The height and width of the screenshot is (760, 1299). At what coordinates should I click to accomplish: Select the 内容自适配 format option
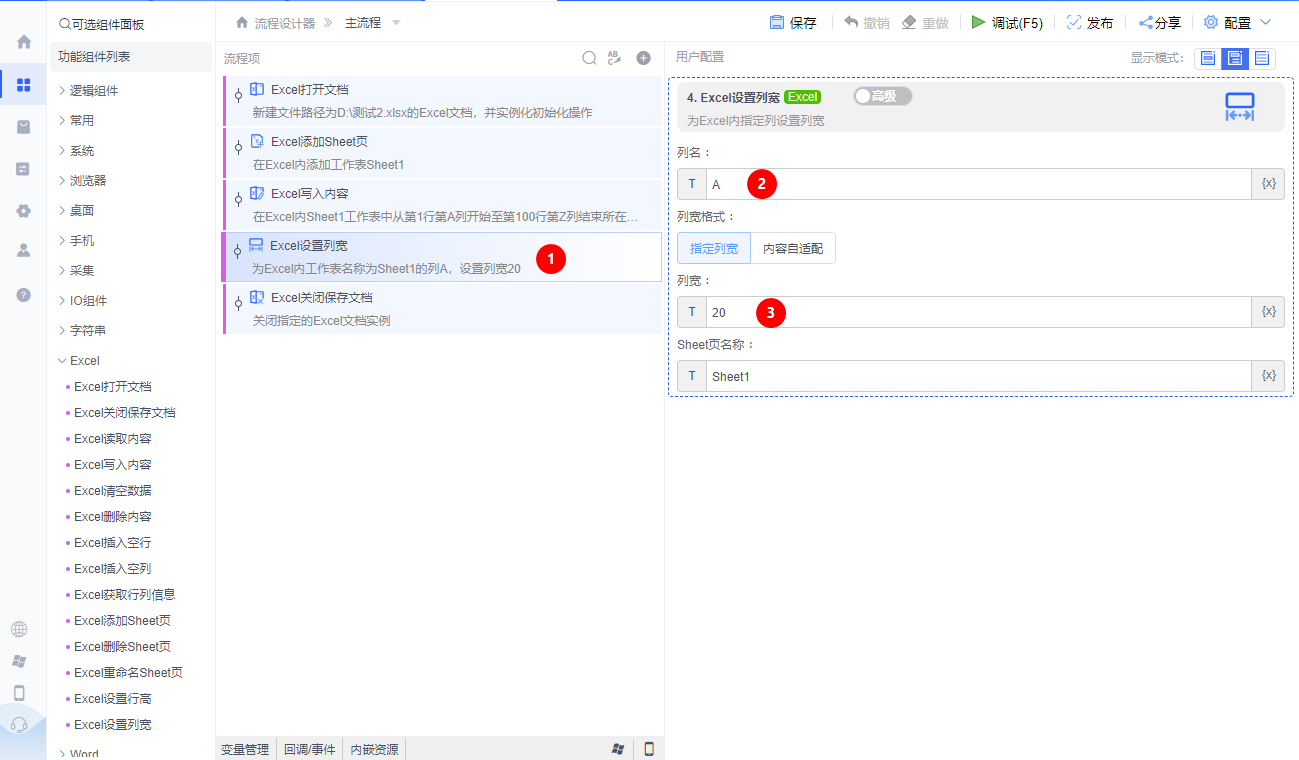tap(793, 248)
